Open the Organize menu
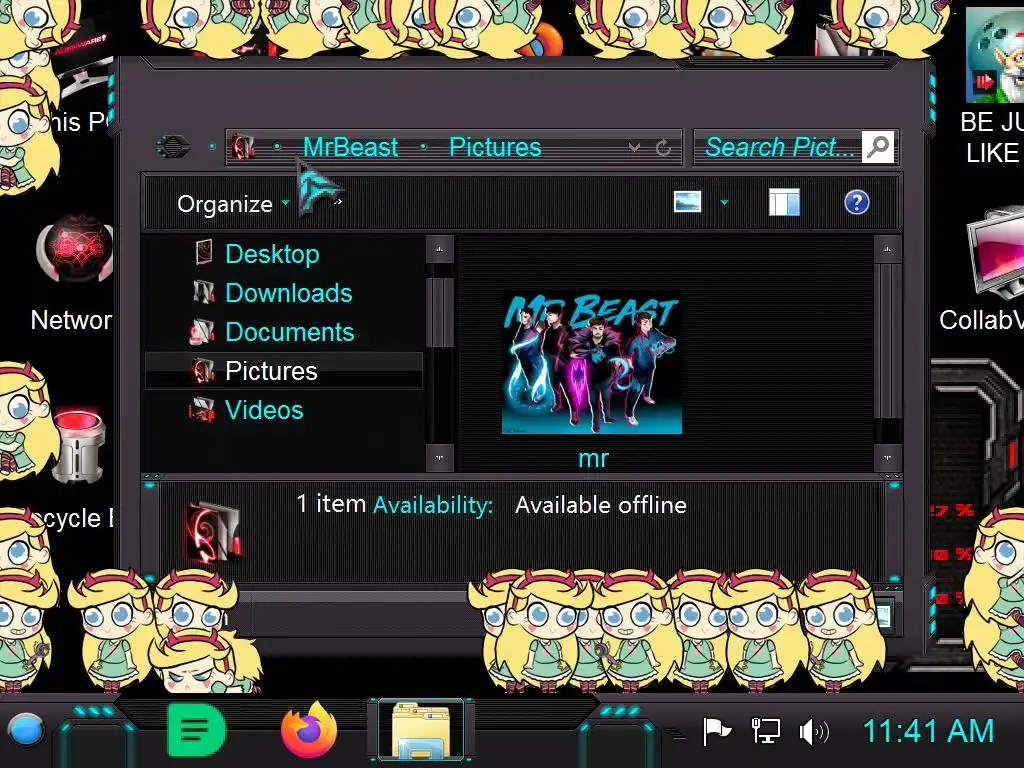Image resolution: width=1024 pixels, height=768 pixels. point(225,204)
